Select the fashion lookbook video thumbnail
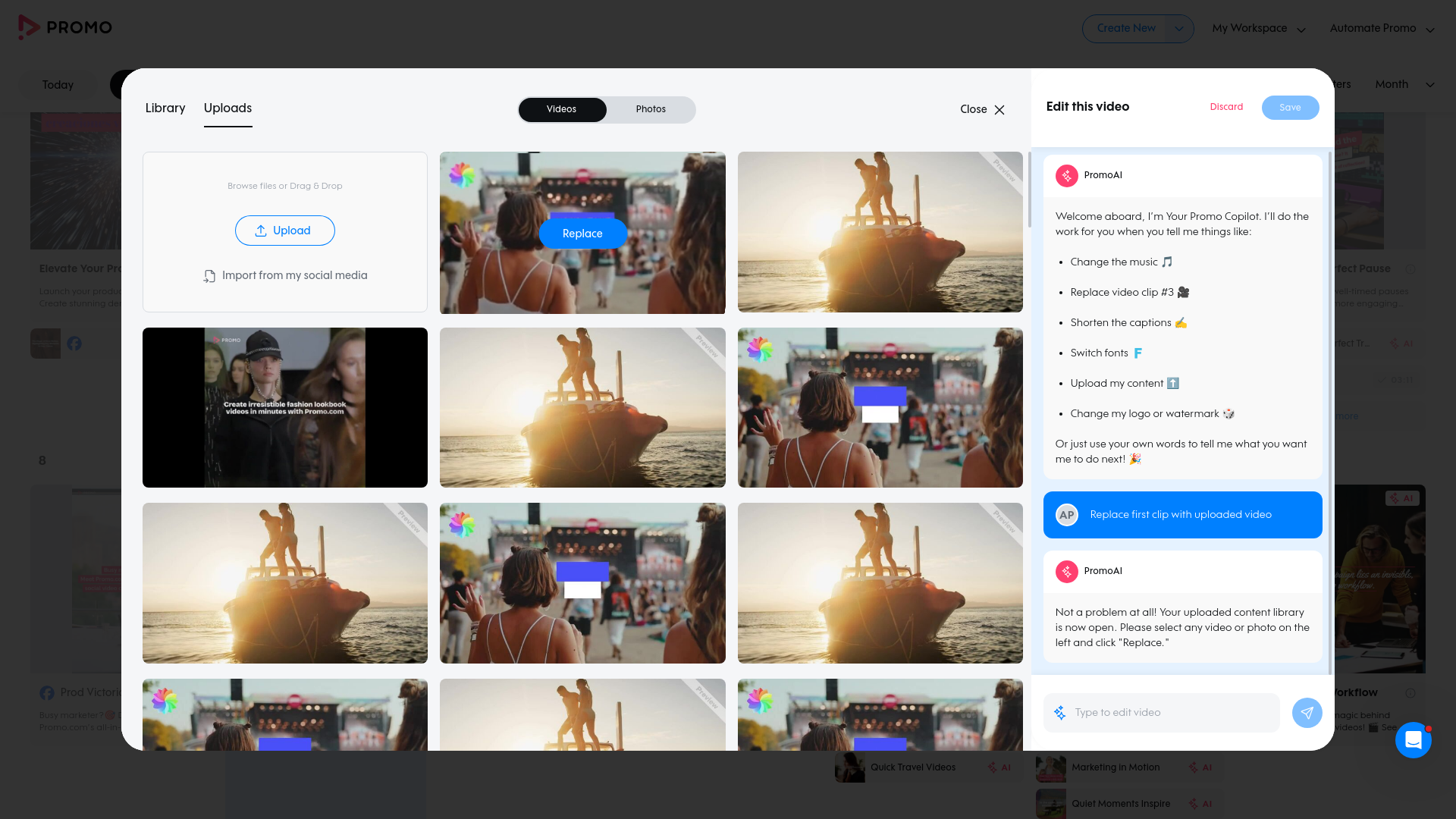This screenshot has width=1456, height=819. pyautogui.click(x=285, y=408)
